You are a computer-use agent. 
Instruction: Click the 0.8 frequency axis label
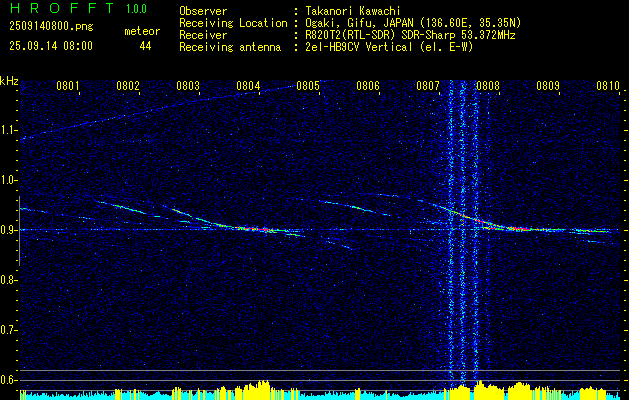point(7,280)
